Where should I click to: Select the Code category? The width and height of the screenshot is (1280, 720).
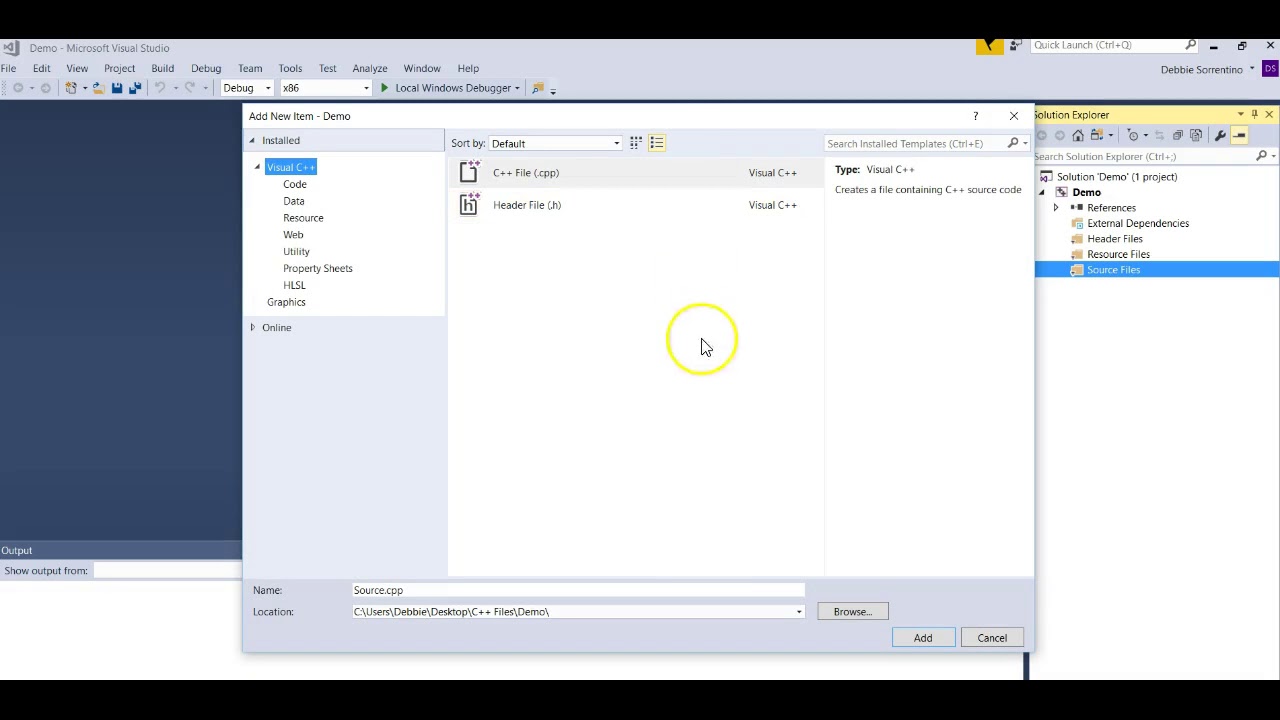tap(295, 184)
